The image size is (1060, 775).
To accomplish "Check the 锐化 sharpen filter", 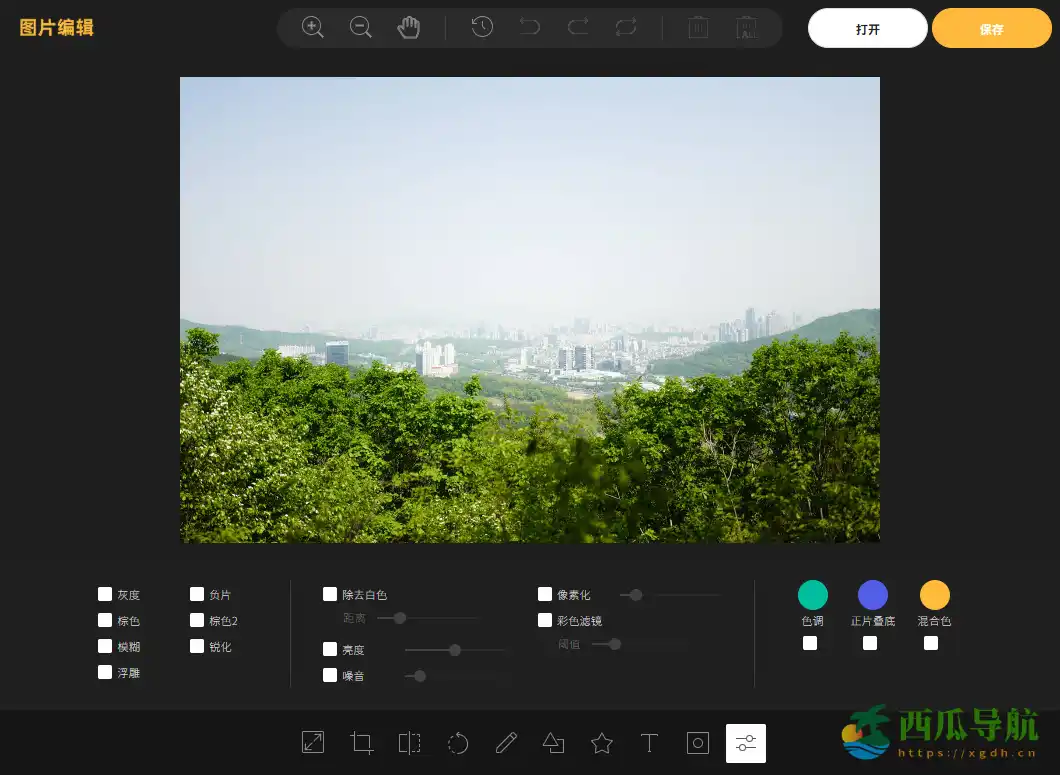I will (x=197, y=645).
